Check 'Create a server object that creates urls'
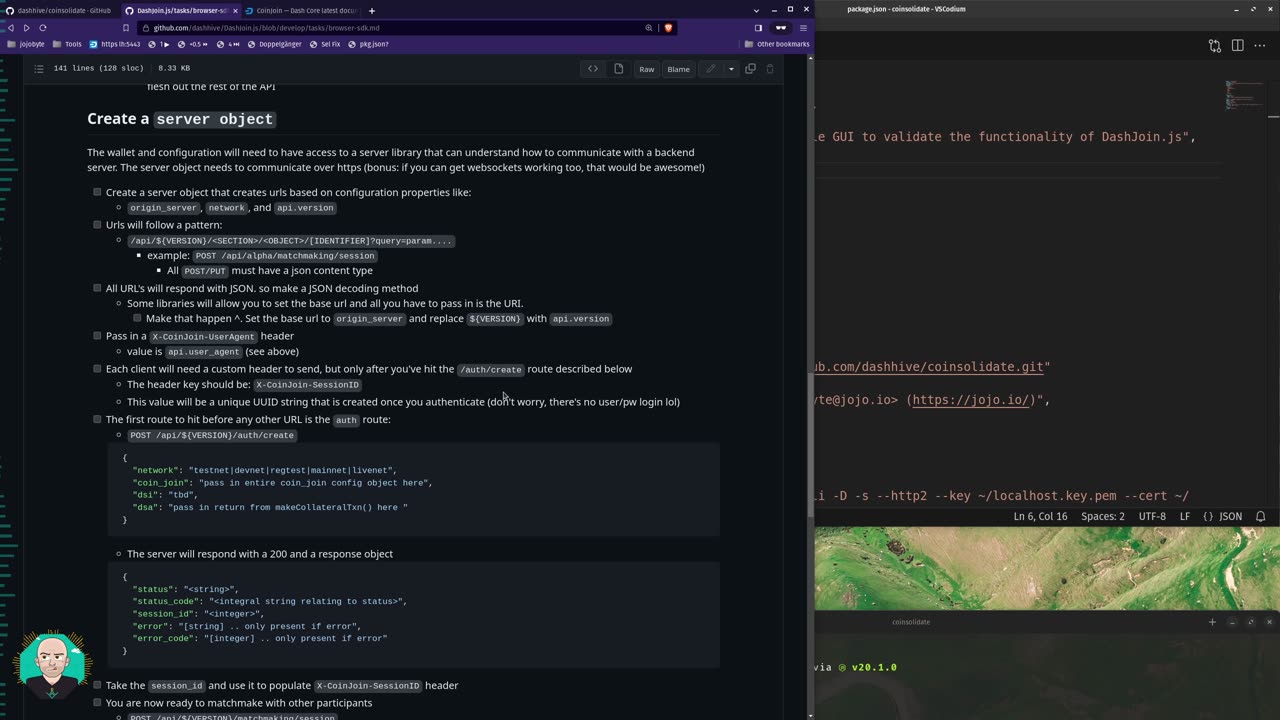Image resolution: width=1280 pixels, height=720 pixels. pyautogui.click(x=97, y=192)
